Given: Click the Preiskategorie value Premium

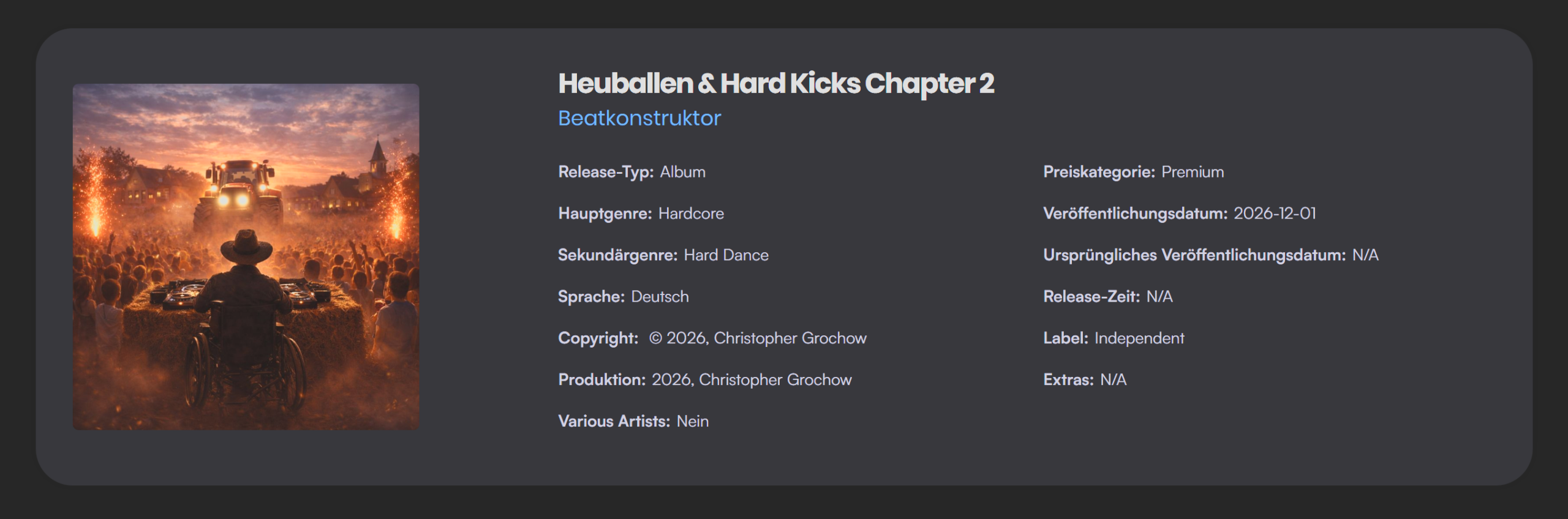Looking at the screenshot, I should (x=1192, y=172).
